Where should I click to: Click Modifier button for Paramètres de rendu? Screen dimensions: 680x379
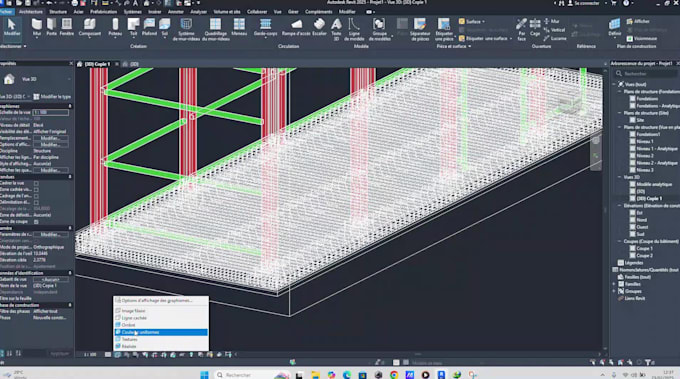point(51,234)
